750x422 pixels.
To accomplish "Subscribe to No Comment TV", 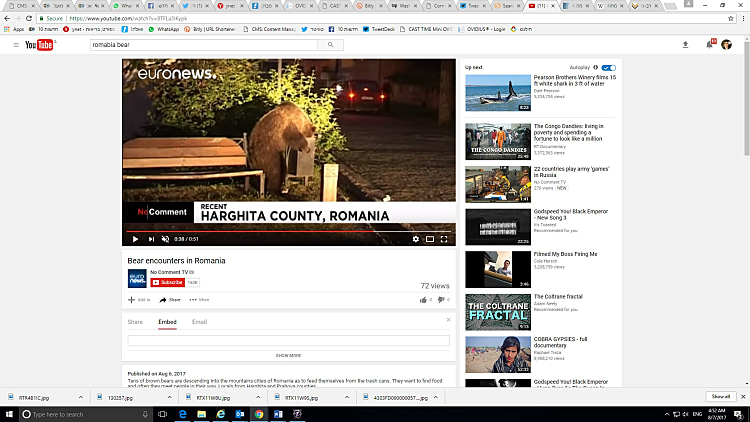I will click(x=170, y=283).
